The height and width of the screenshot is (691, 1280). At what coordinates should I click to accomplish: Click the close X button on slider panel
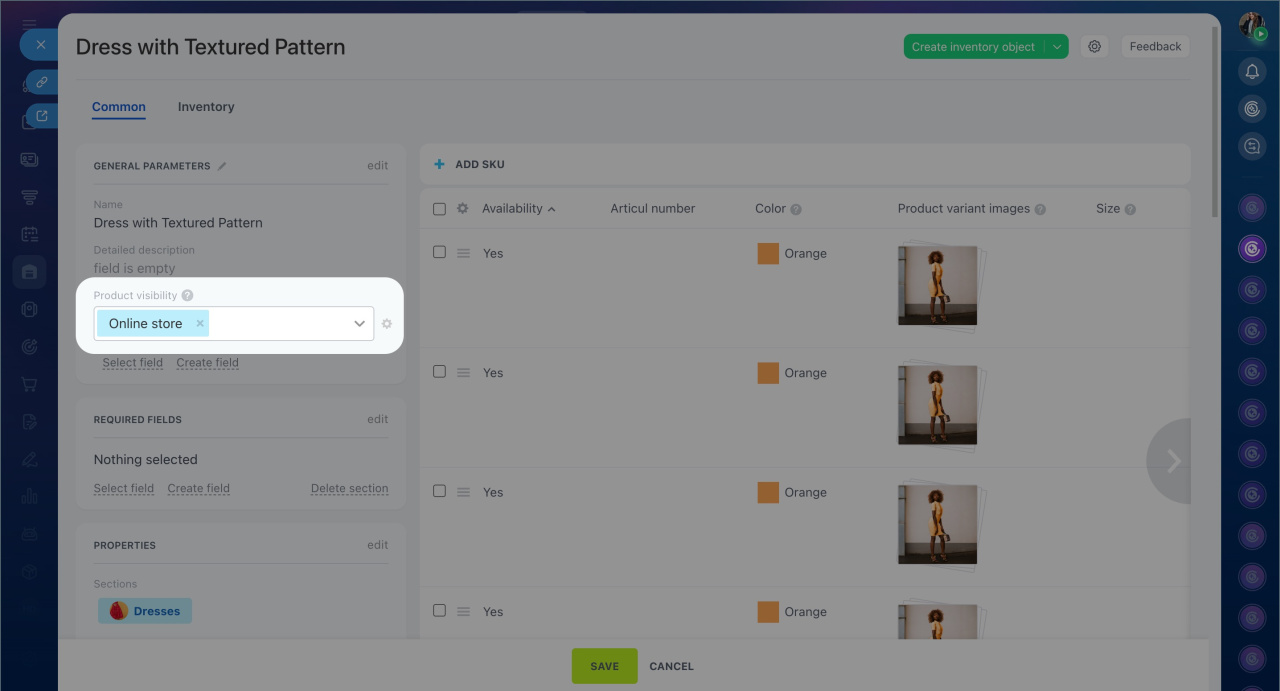40,45
